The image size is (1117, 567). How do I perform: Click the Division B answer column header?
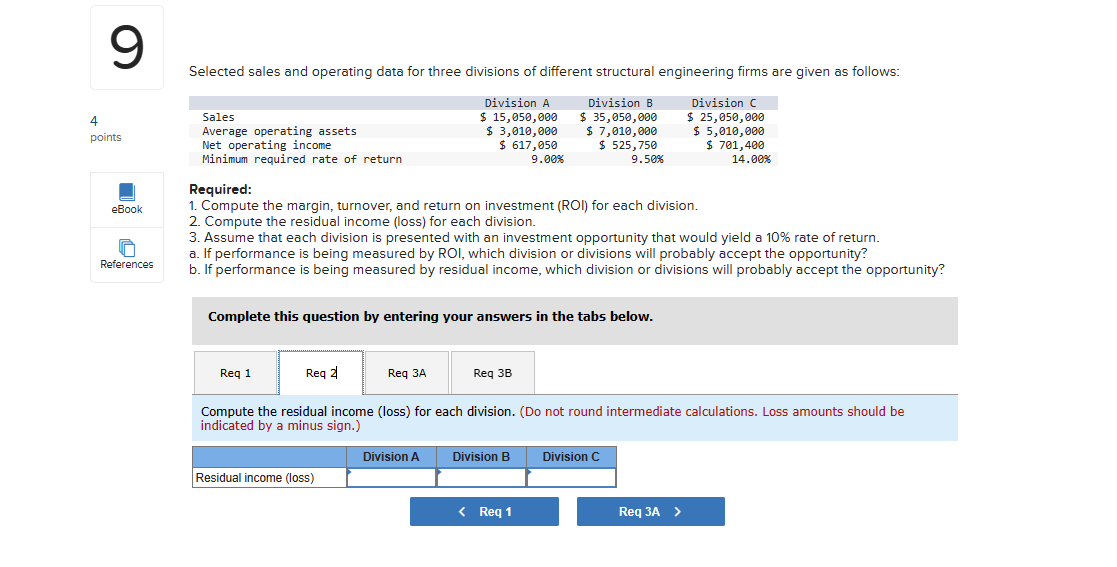pyautogui.click(x=482, y=457)
